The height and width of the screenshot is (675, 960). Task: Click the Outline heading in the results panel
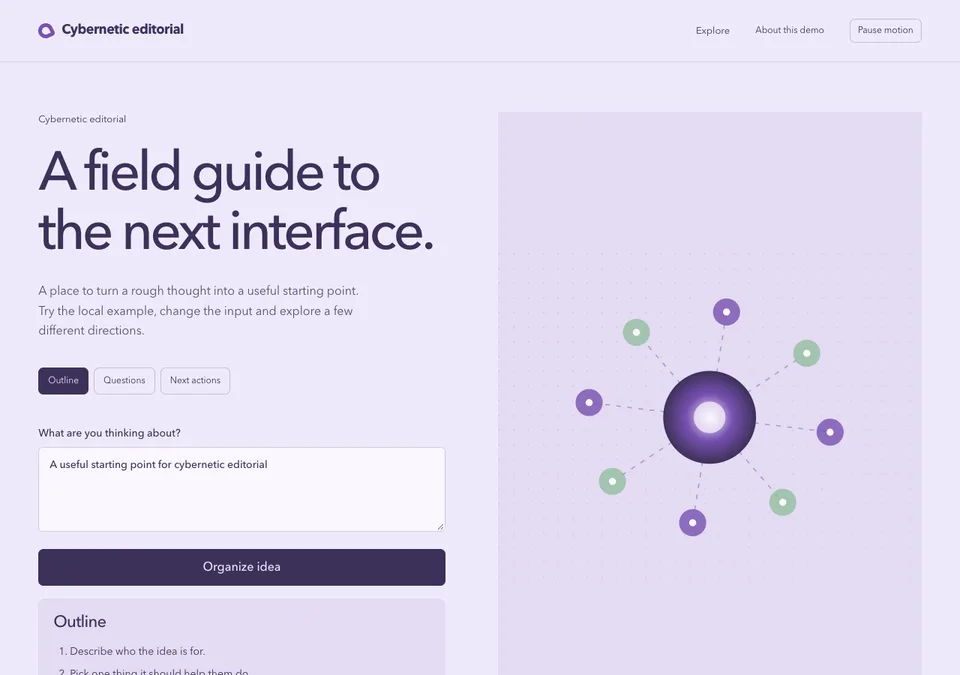[x=80, y=622]
